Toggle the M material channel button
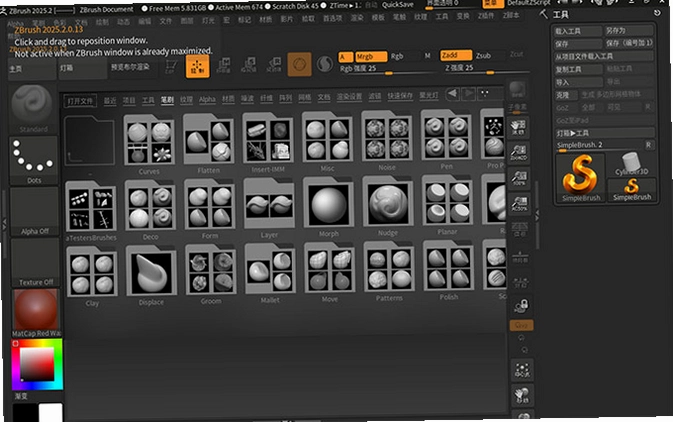 [427, 56]
